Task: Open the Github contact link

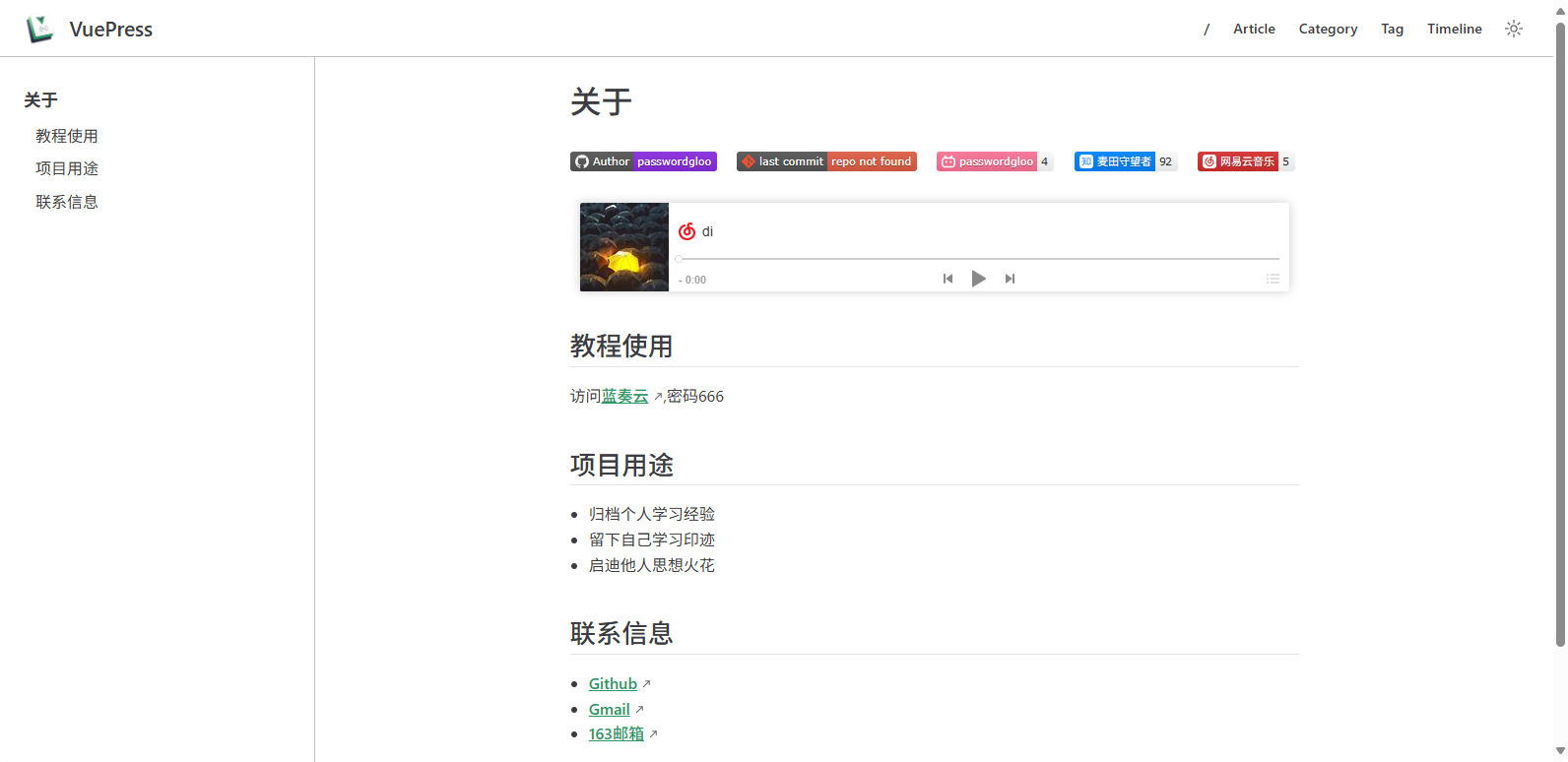Action: coord(613,683)
